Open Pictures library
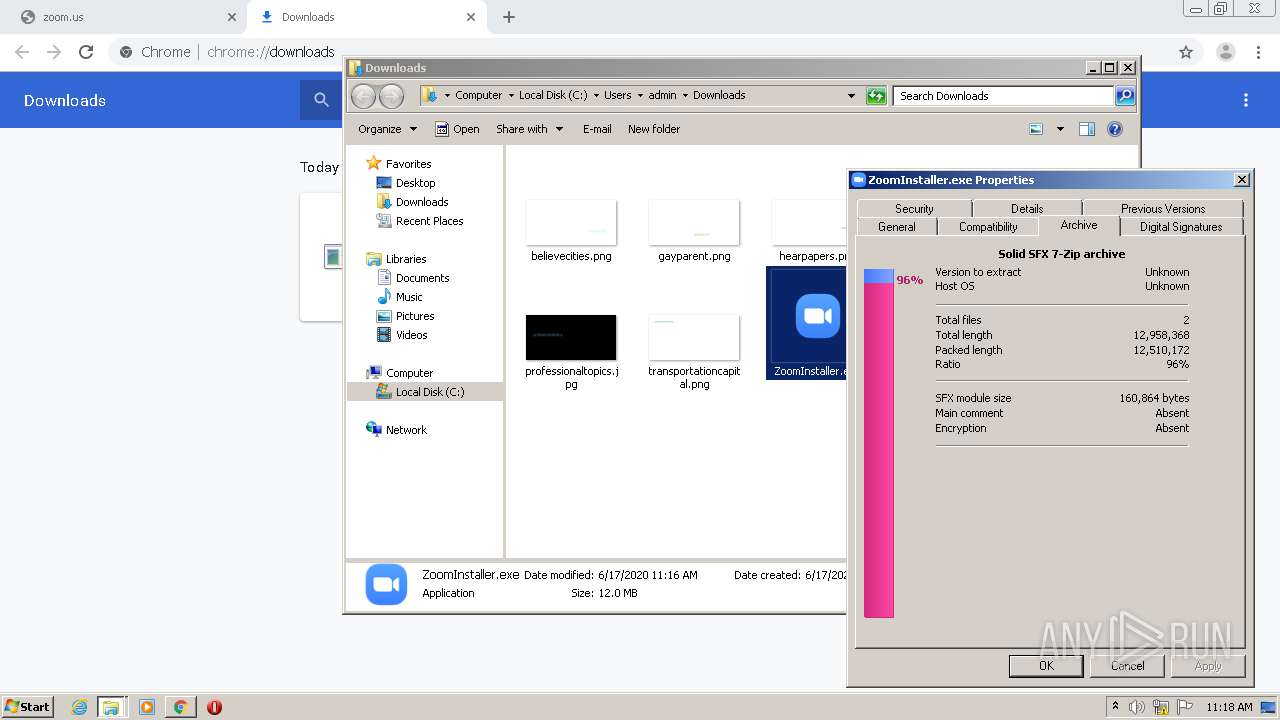The image size is (1280, 720). [x=415, y=316]
